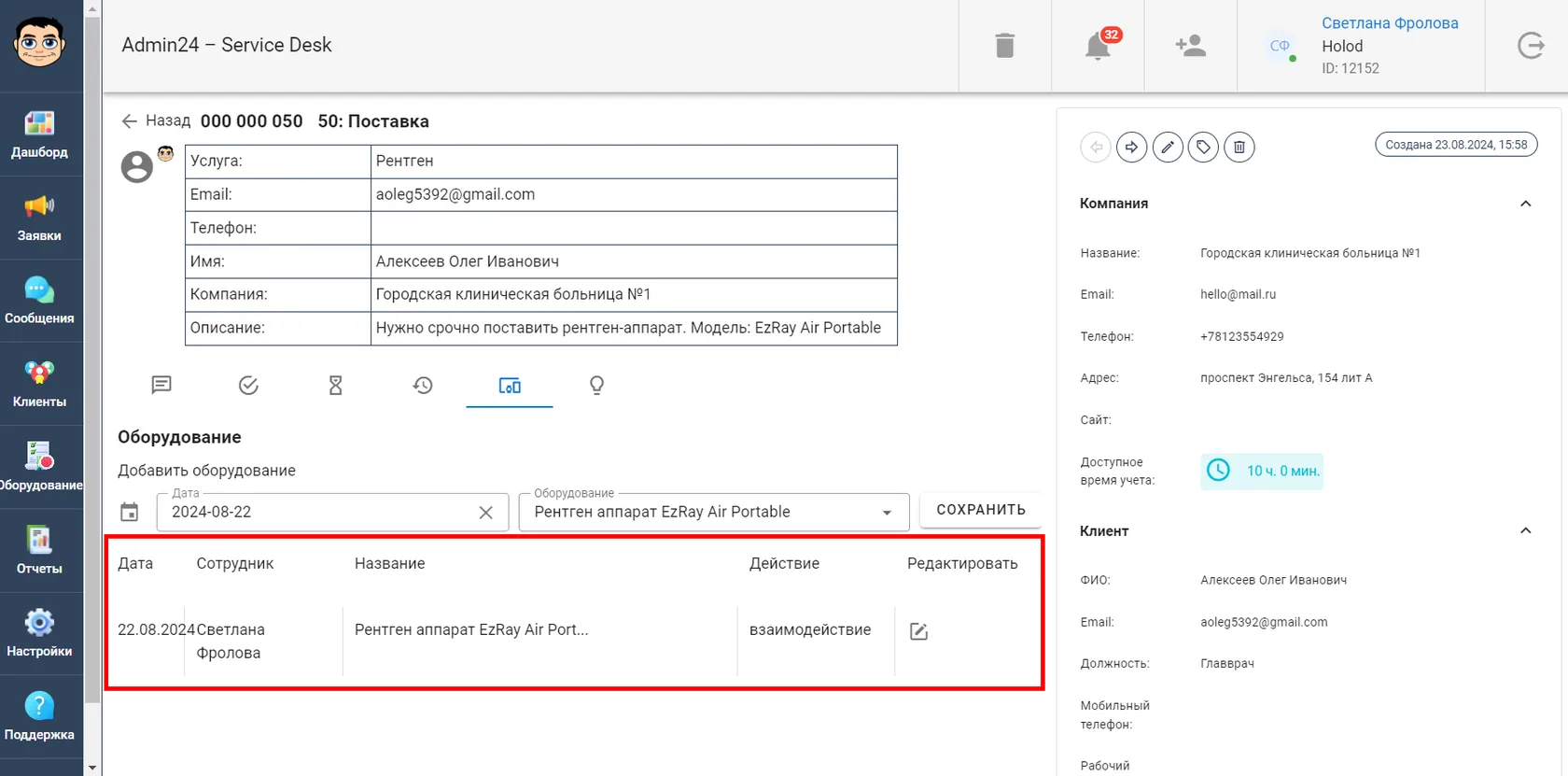Image resolution: width=1568 pixels, height=776 pixels.
Task: Open notifications bell with 32 badge
Action: tap(1098, 45)
